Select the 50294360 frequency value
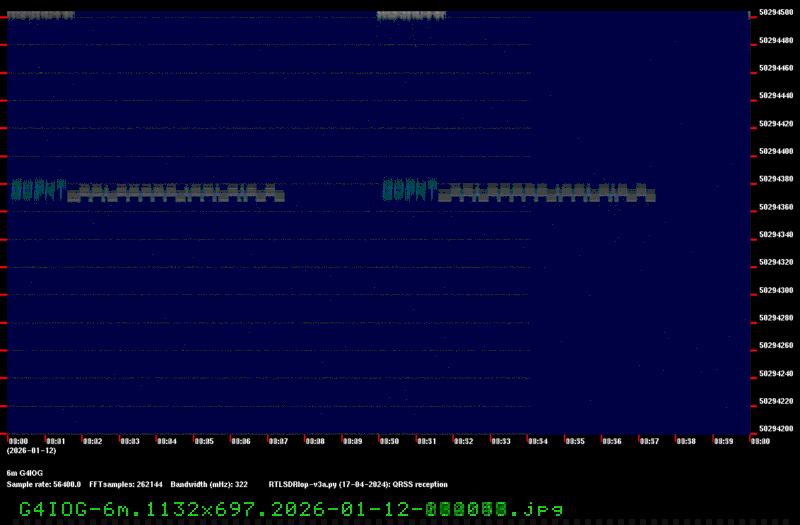 (x=776, y=207)
